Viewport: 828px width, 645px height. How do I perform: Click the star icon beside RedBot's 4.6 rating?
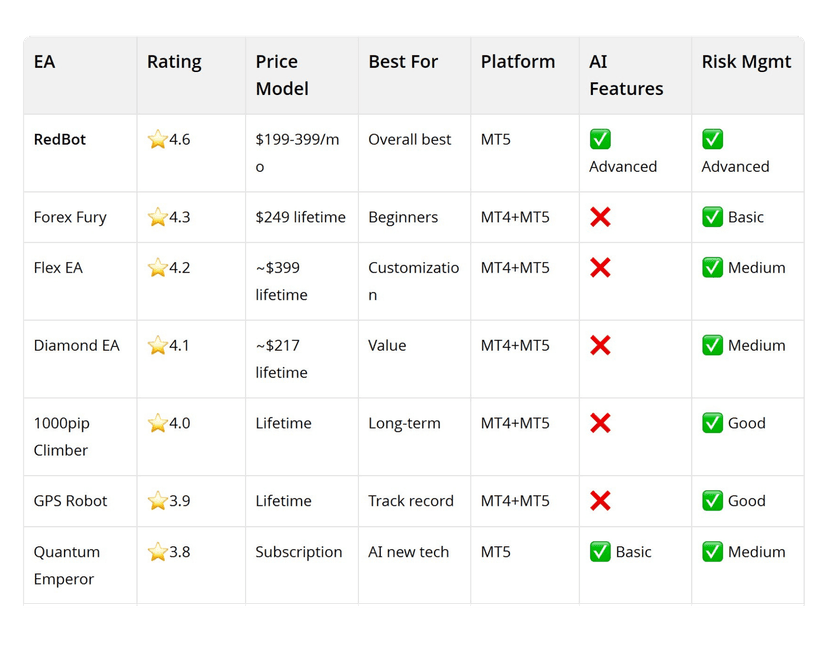pyautogui.click(x=157, y=139)
